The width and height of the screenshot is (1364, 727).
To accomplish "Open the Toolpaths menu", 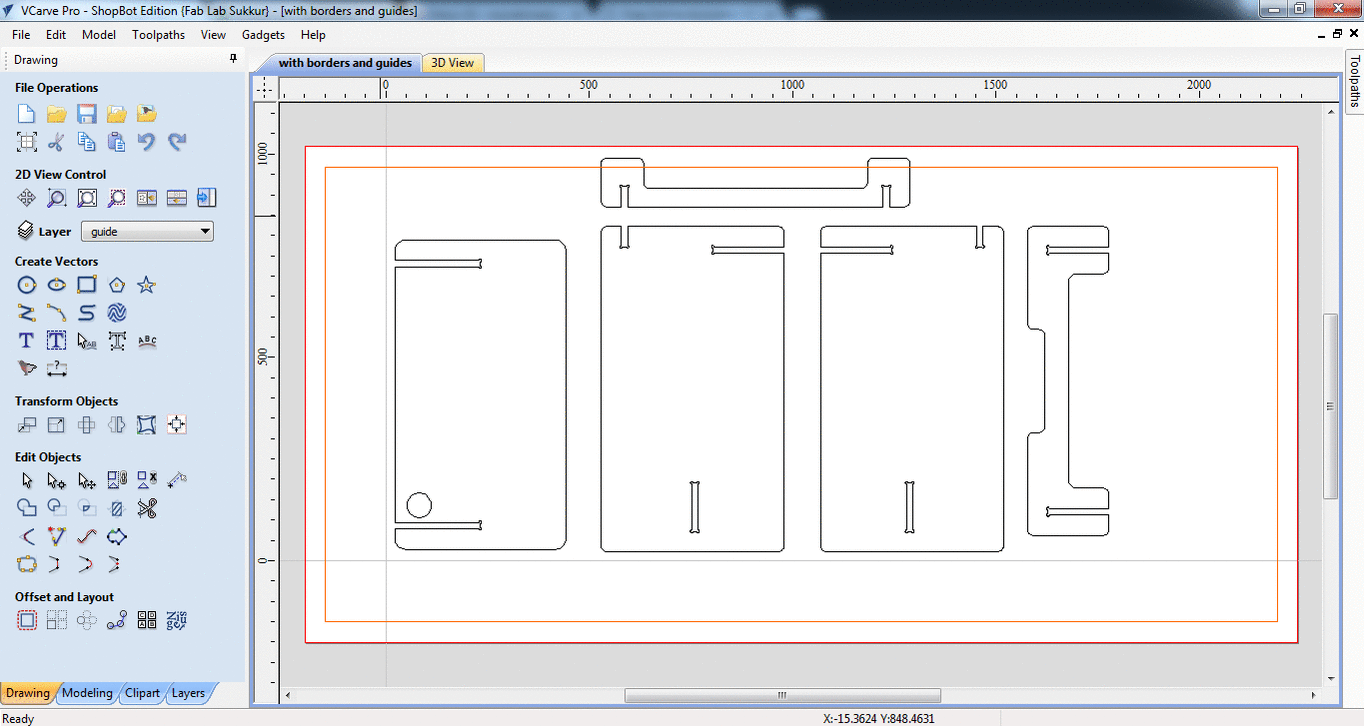I will [159, 34].
